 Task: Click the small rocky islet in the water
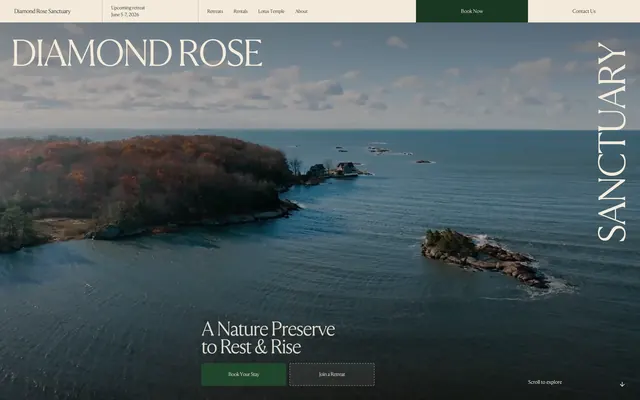485,257
